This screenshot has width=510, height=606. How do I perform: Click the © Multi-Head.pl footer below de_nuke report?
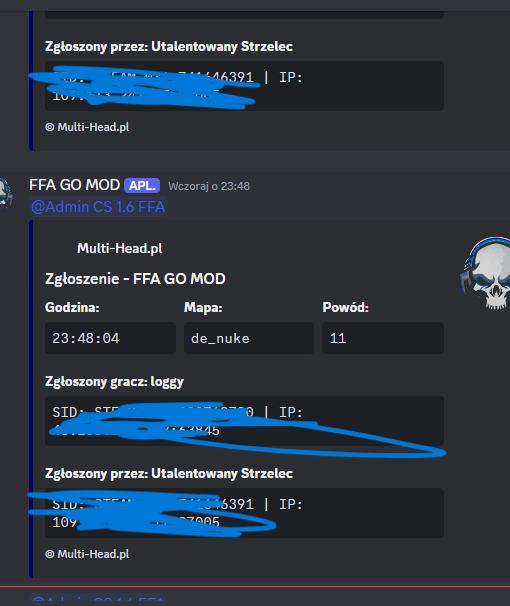pyautogui.click(x=87, y=554)
